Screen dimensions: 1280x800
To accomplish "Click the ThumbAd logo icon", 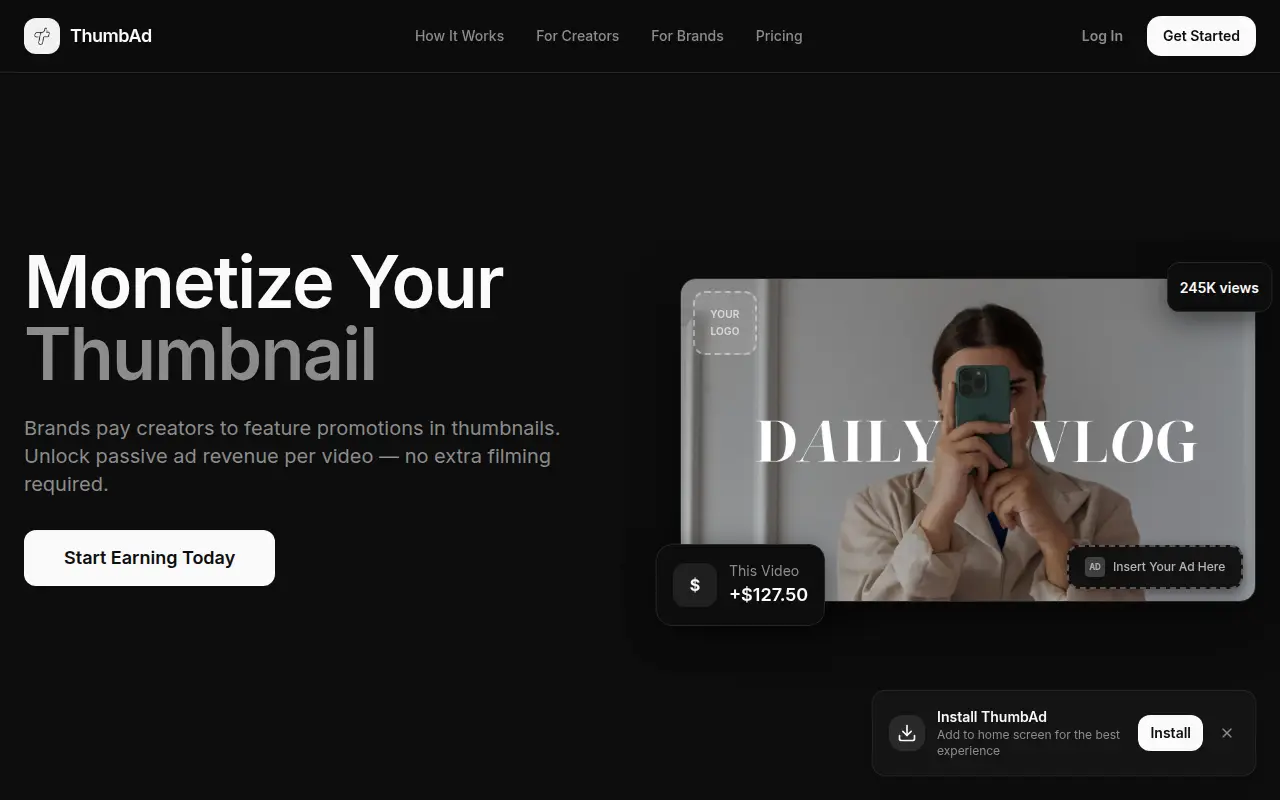I will click(42, 36).
